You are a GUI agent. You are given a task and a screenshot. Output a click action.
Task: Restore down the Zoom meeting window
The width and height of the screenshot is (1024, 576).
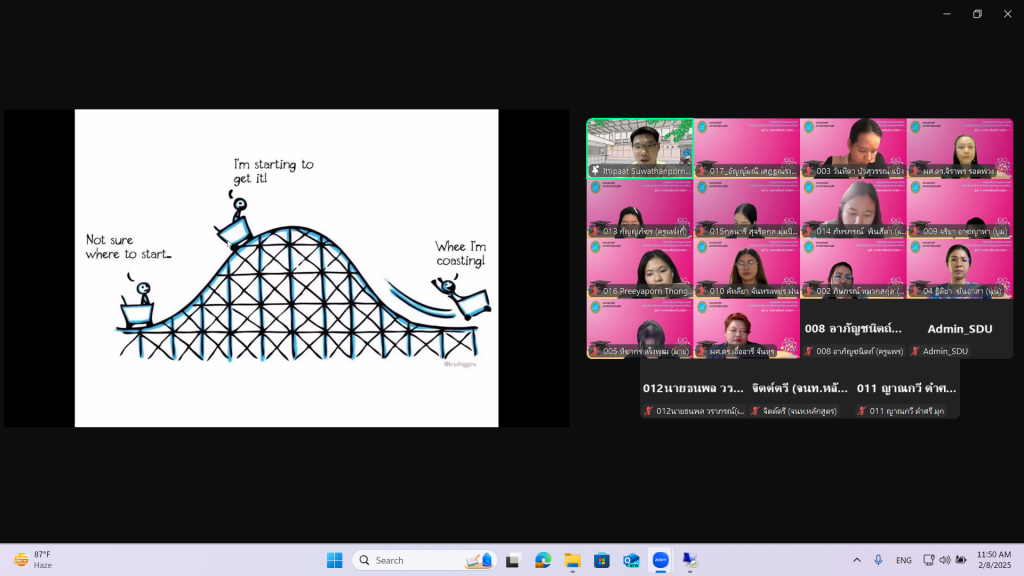tap(977, 14)
